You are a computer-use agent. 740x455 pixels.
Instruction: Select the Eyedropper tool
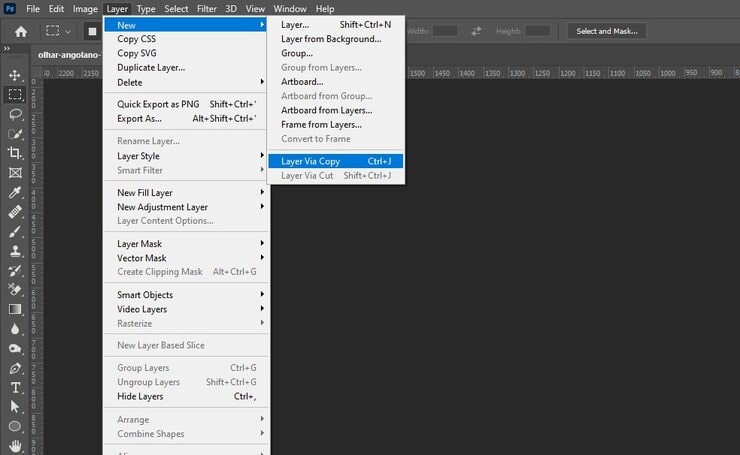15,192
